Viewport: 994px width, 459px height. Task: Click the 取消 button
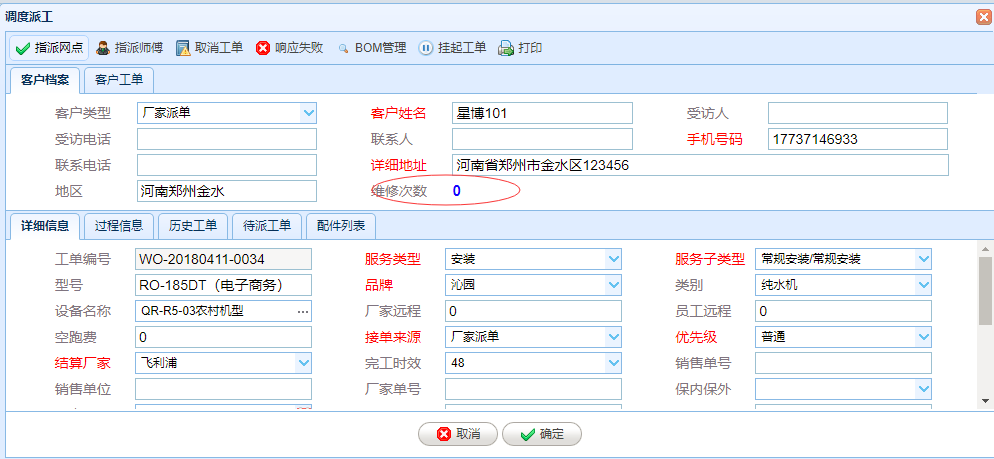[x=457, y=434]
